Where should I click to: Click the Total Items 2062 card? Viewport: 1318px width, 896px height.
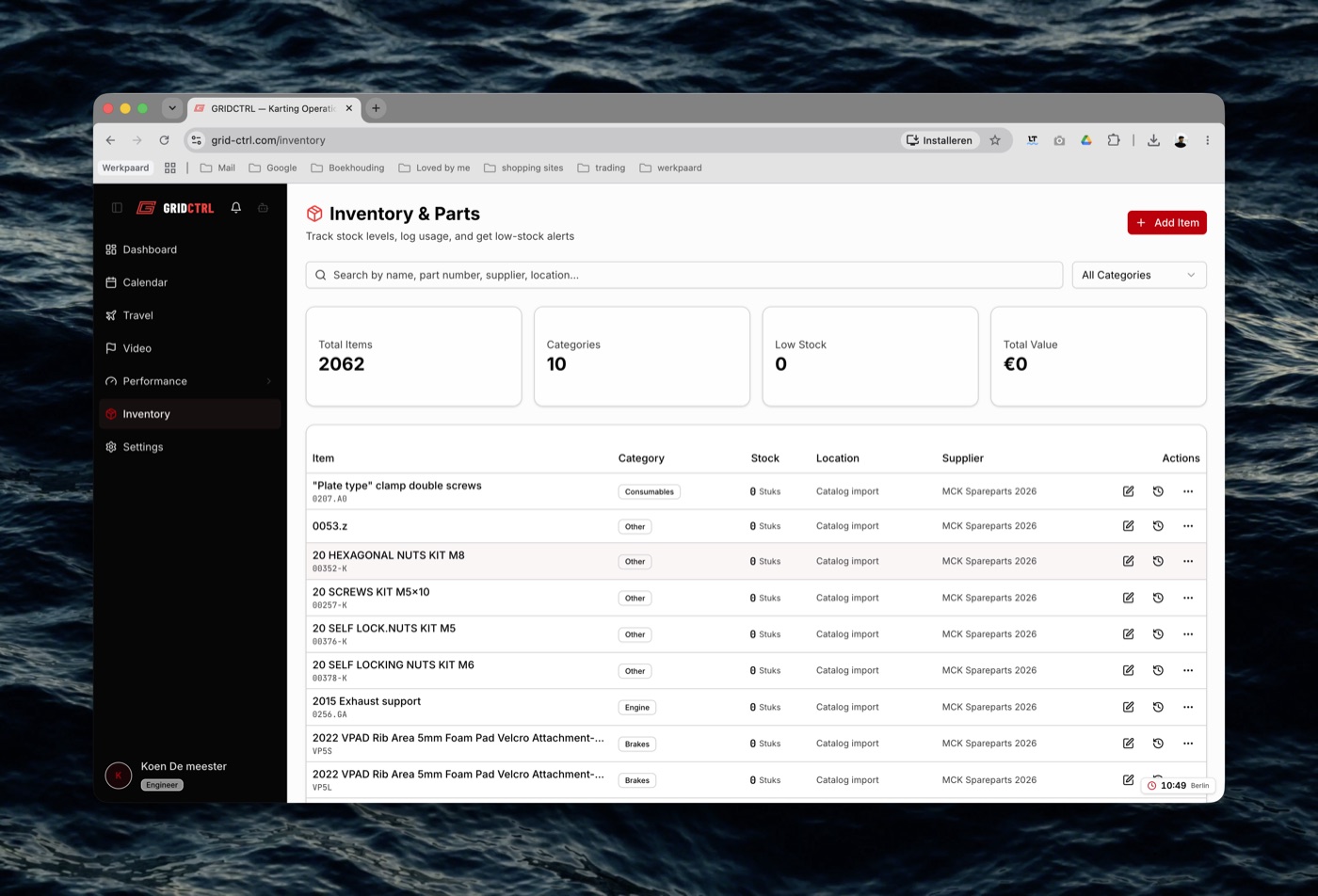click(x=413, y=357)
